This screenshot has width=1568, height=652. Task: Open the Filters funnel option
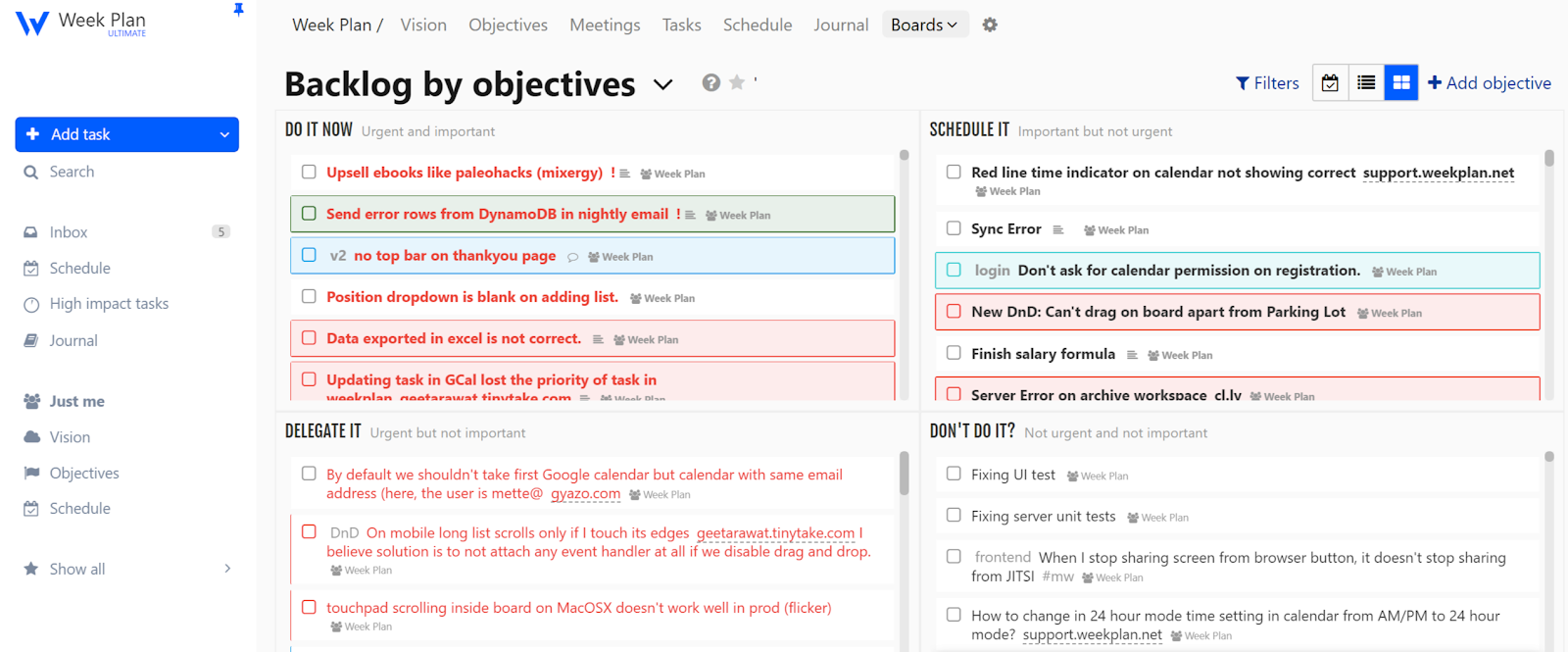[x=1267, y=83]
